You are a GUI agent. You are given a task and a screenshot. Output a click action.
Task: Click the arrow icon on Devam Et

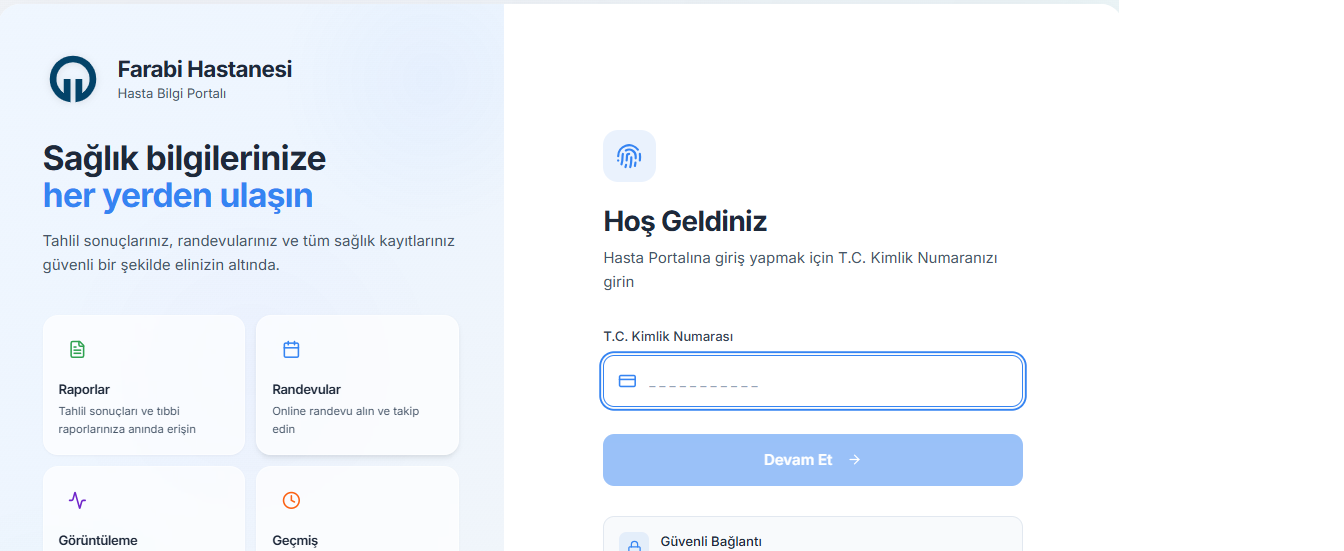[854, 460]
